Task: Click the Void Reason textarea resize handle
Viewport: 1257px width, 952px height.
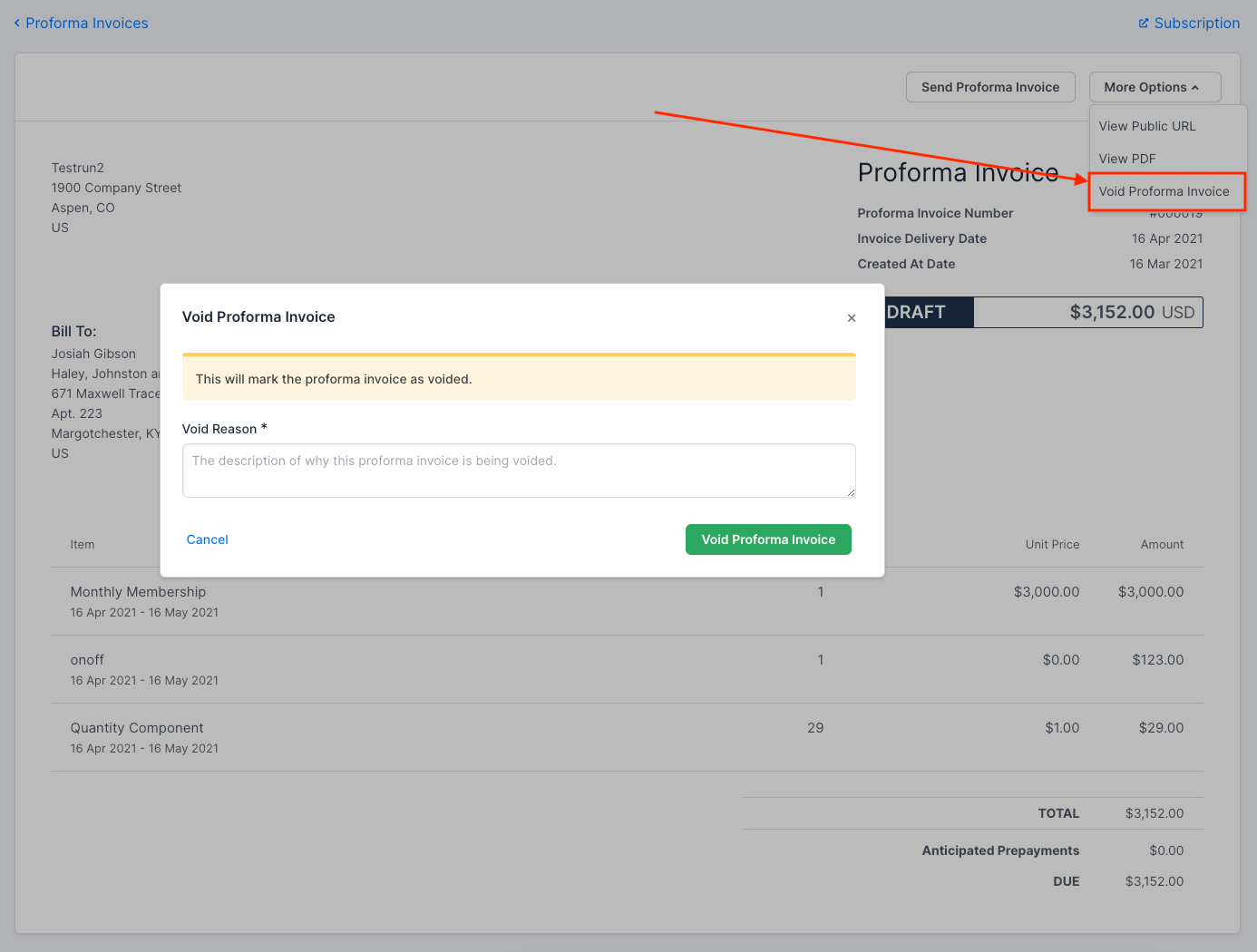Action: 851,492
